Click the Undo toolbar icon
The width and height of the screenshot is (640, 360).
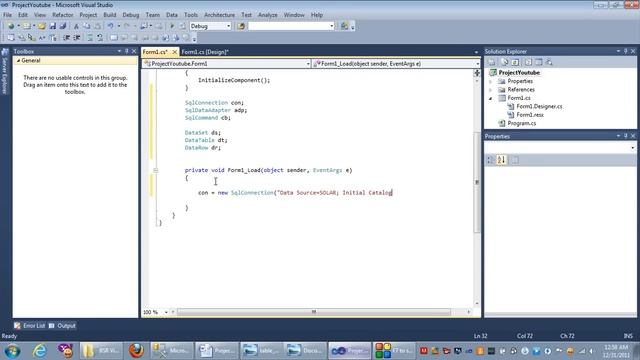110,26
